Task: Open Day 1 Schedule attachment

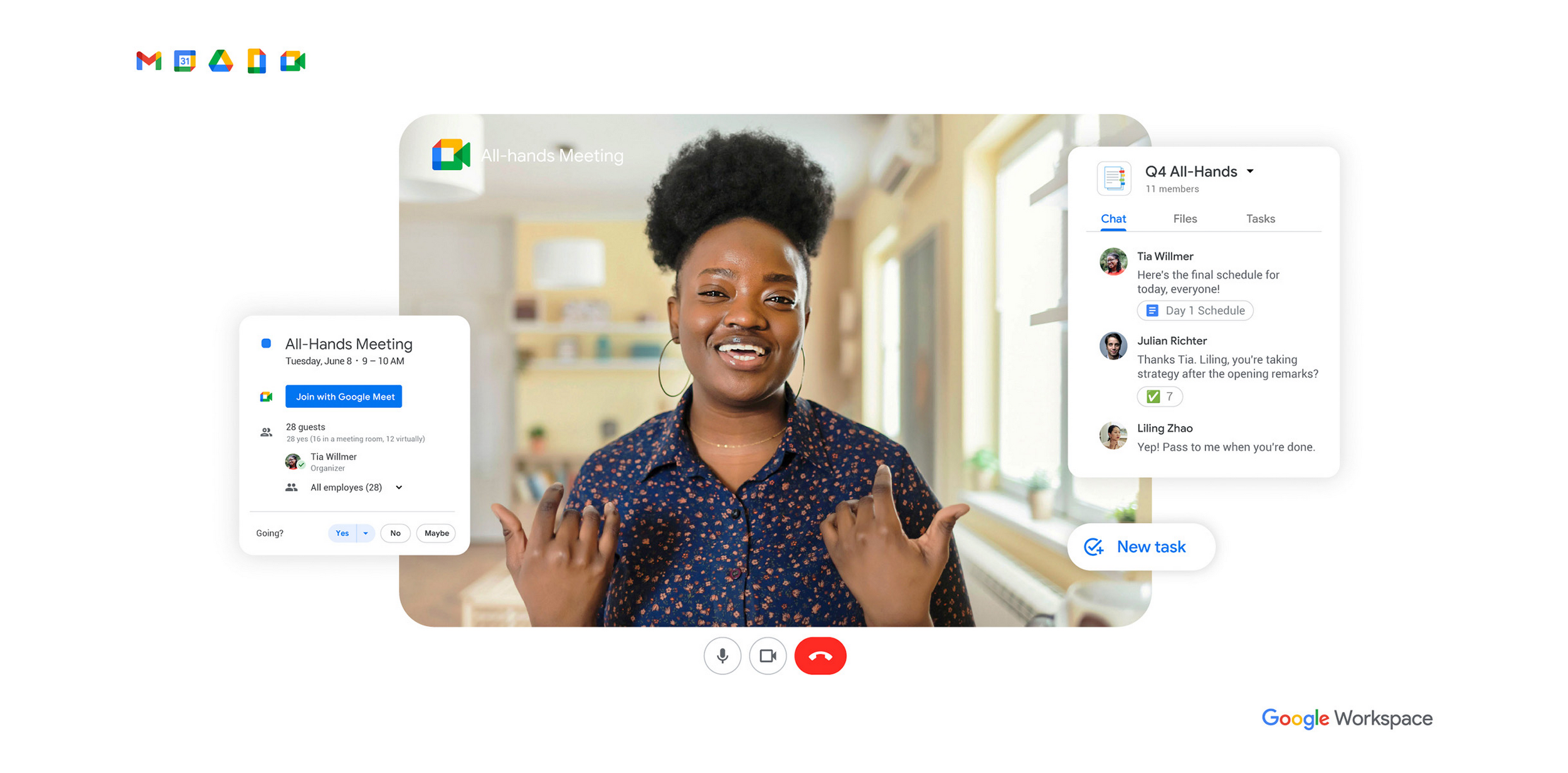Action: coord(1195,310)
